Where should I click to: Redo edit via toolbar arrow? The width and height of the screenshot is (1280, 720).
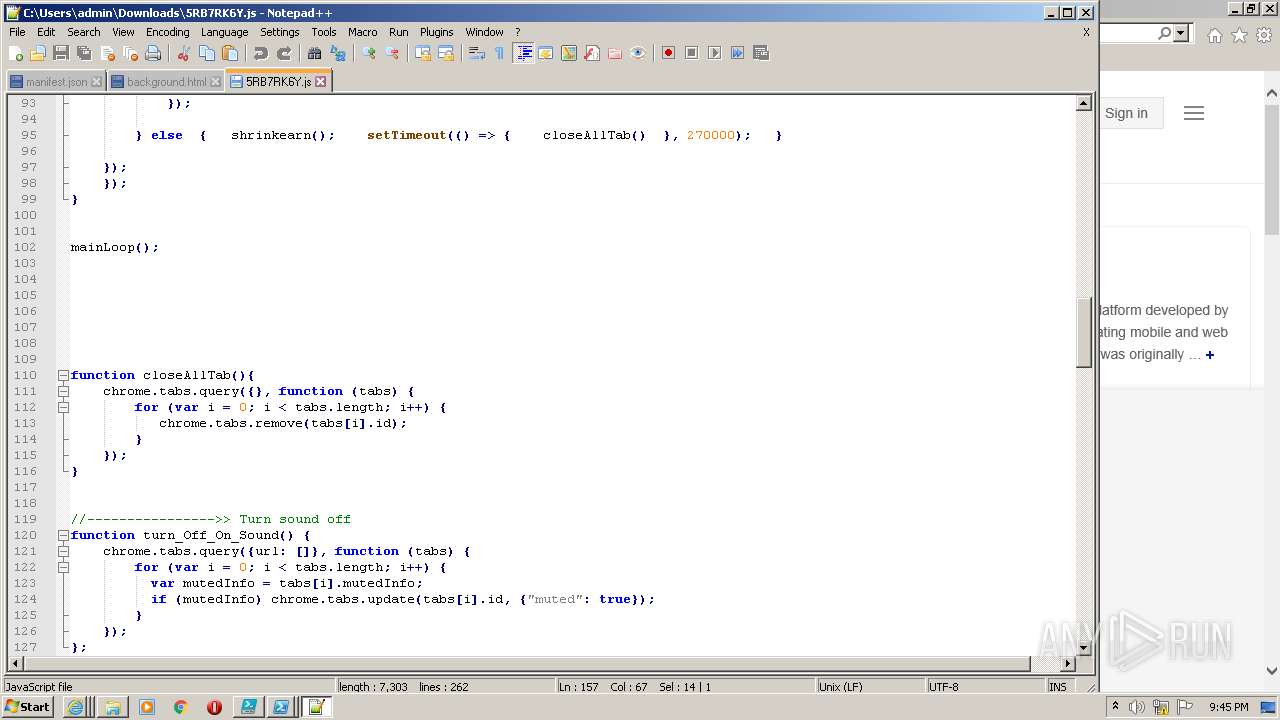tap(284, 53)
